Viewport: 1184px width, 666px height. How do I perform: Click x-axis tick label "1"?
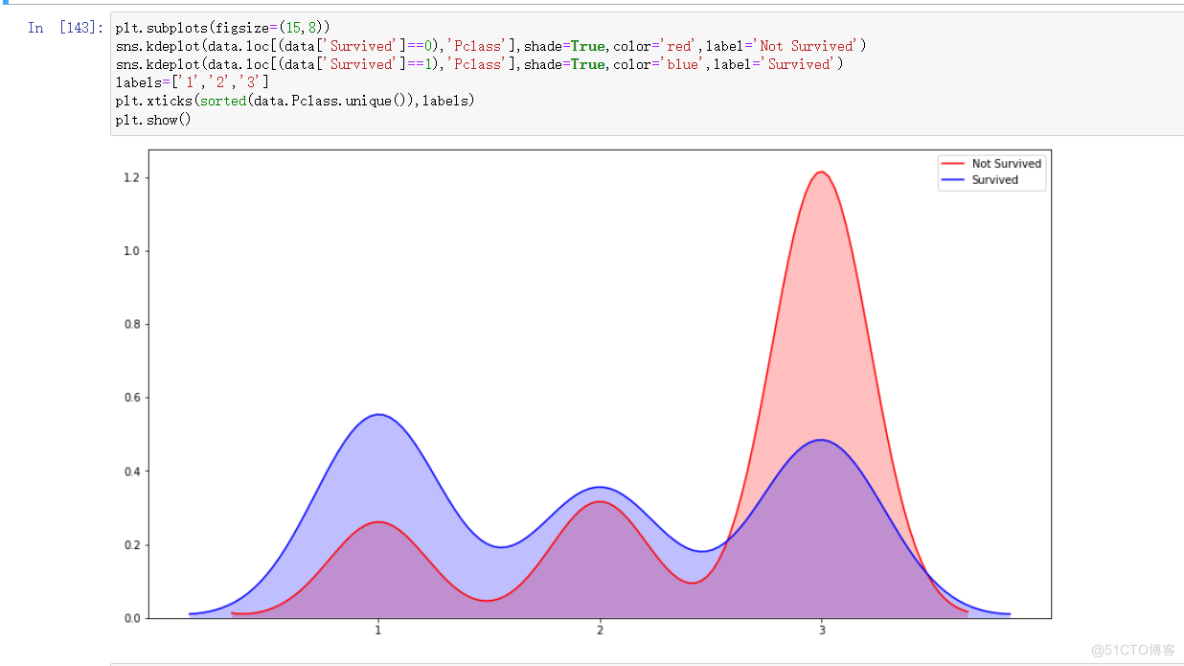point(378,630)
